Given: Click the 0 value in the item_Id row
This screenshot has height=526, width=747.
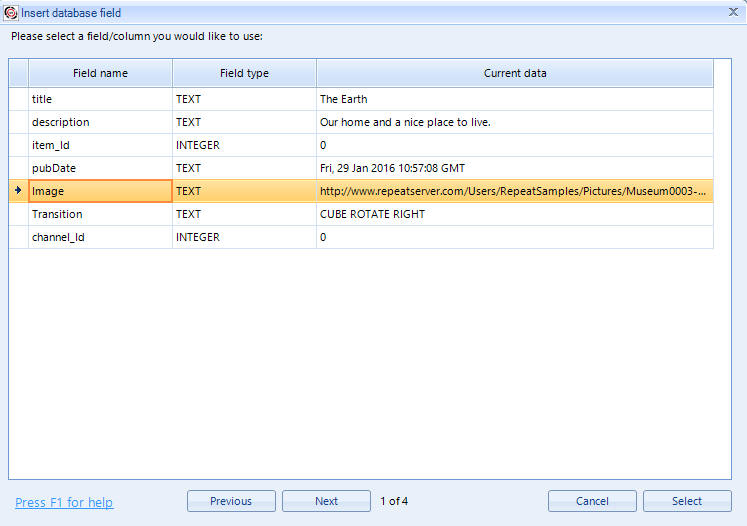Looking at the screenshot, I should tap(515, 145).
